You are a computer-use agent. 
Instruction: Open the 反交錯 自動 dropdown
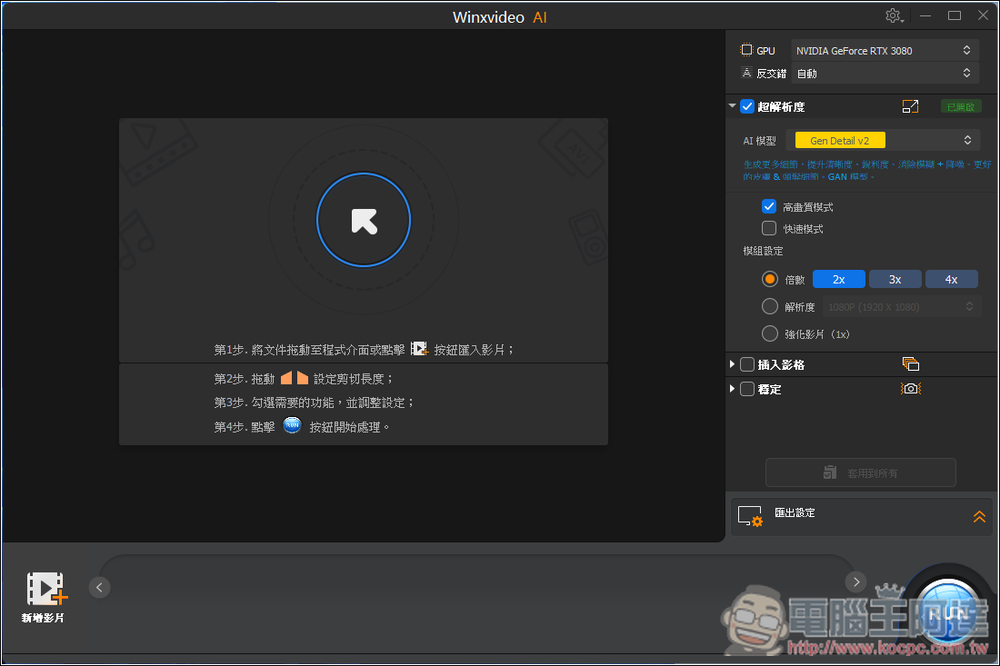(885, 73)
